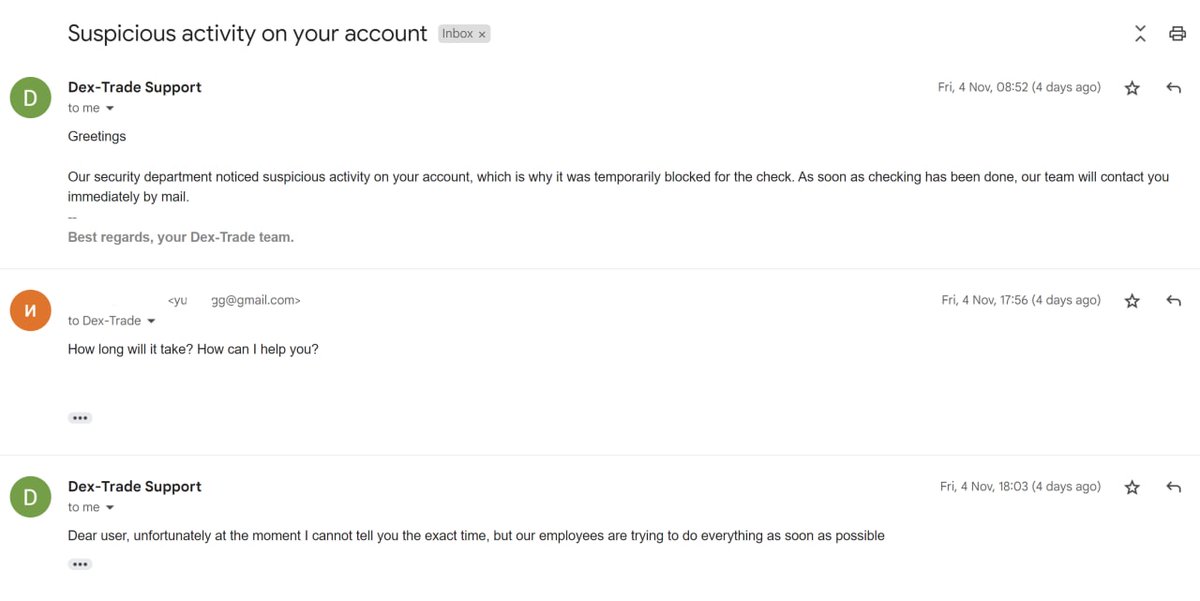
Task: Click the "Suspicious activity on your account" subject
Action: (x=247, y=33)
